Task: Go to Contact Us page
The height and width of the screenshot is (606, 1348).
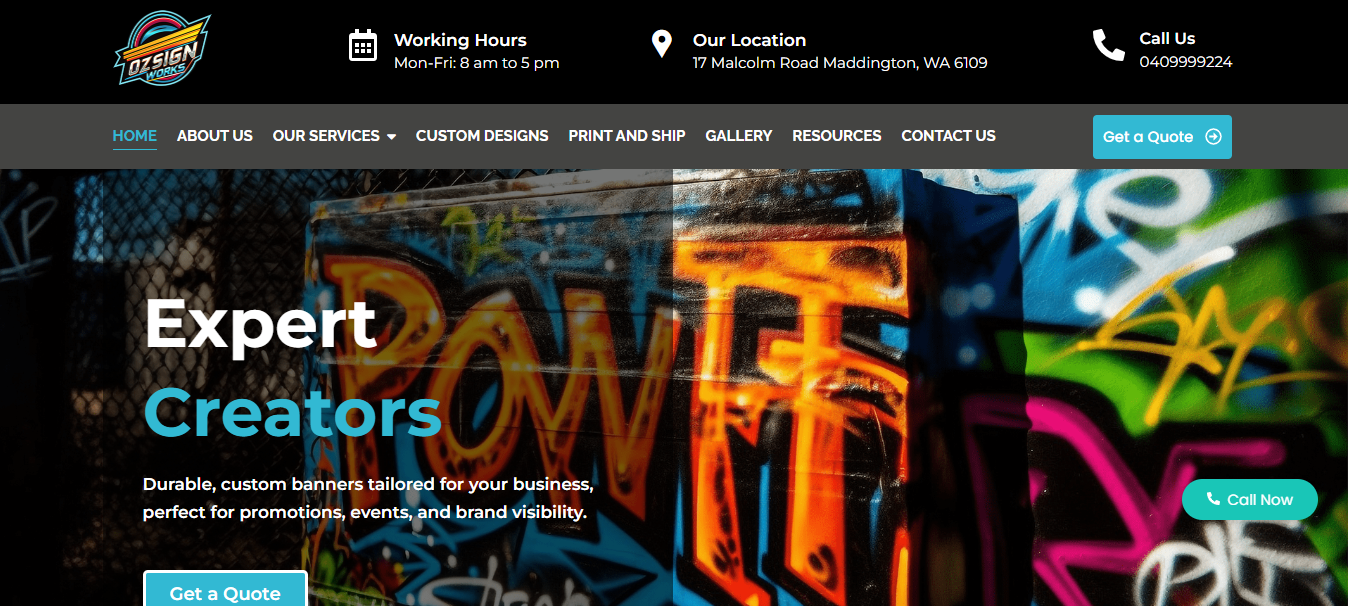Action: tap(948, 136)
